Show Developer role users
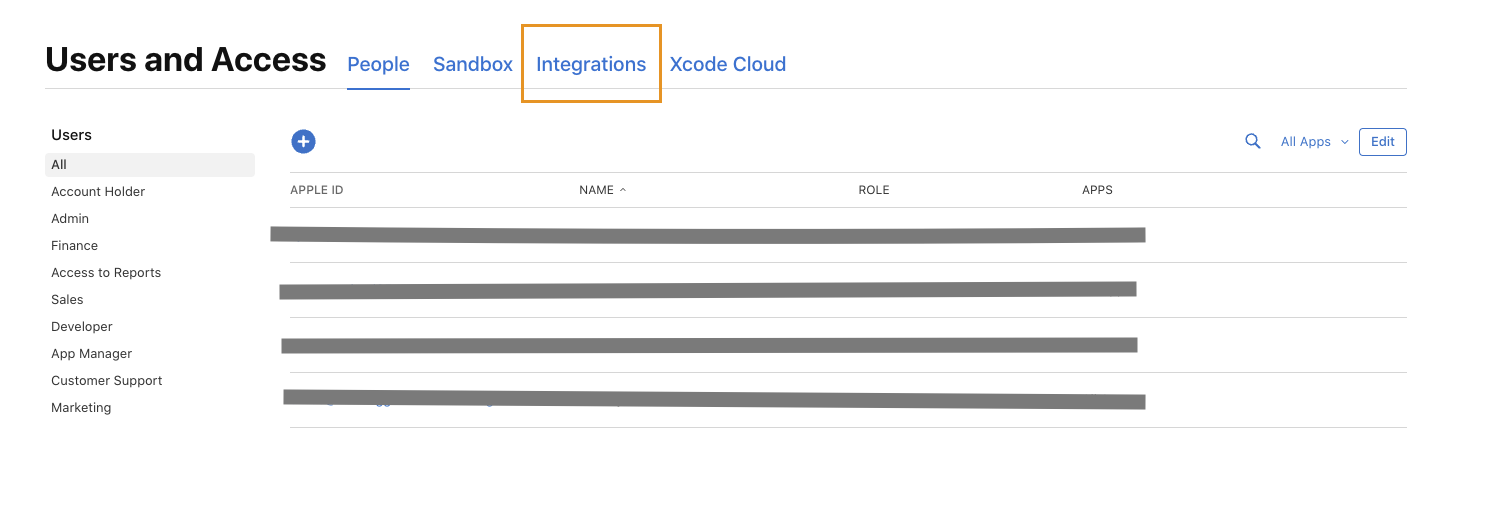The width and height of the screenshot is (1495, 516). [82, 327]
